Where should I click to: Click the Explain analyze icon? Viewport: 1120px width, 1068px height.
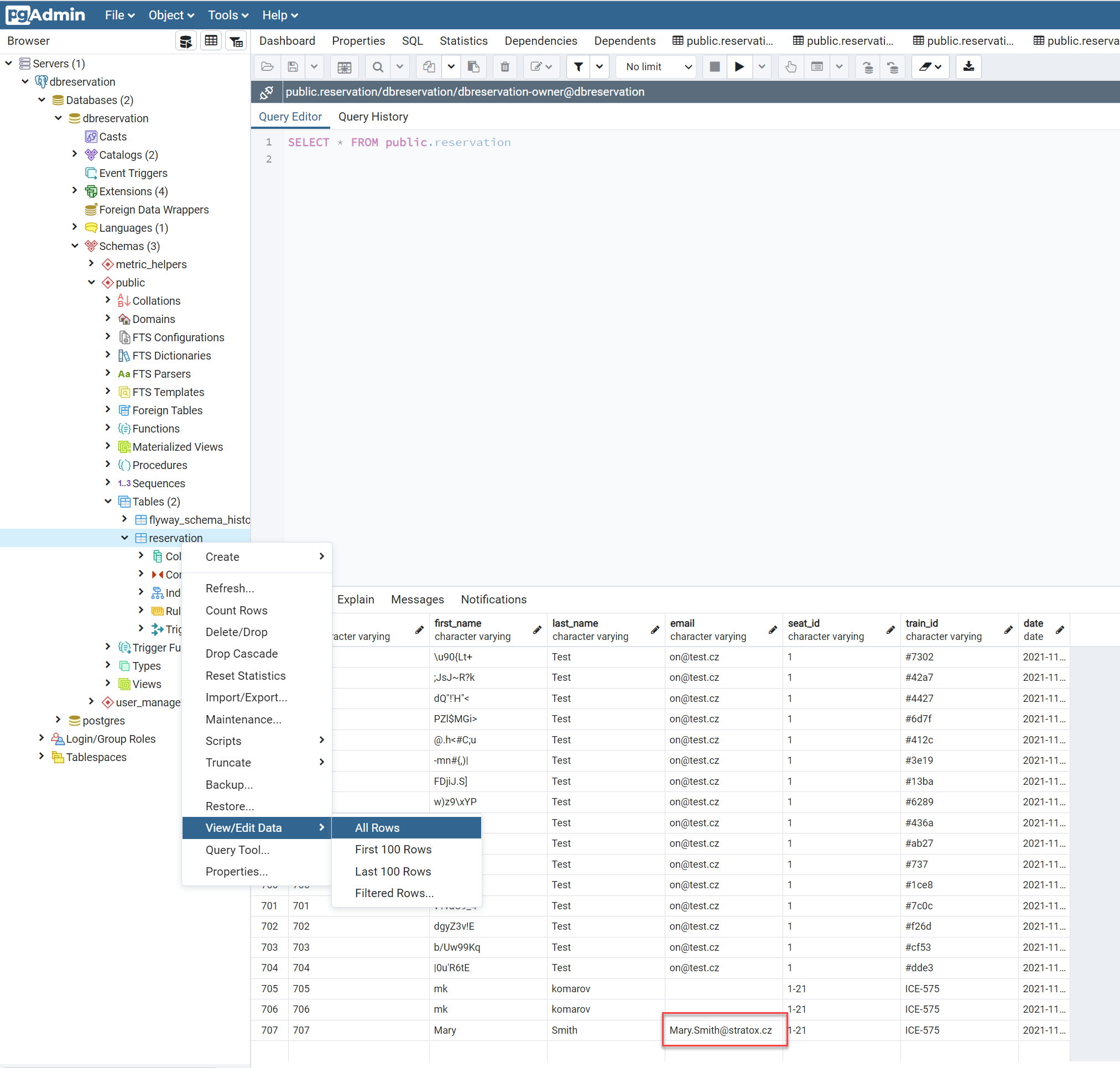817,66
